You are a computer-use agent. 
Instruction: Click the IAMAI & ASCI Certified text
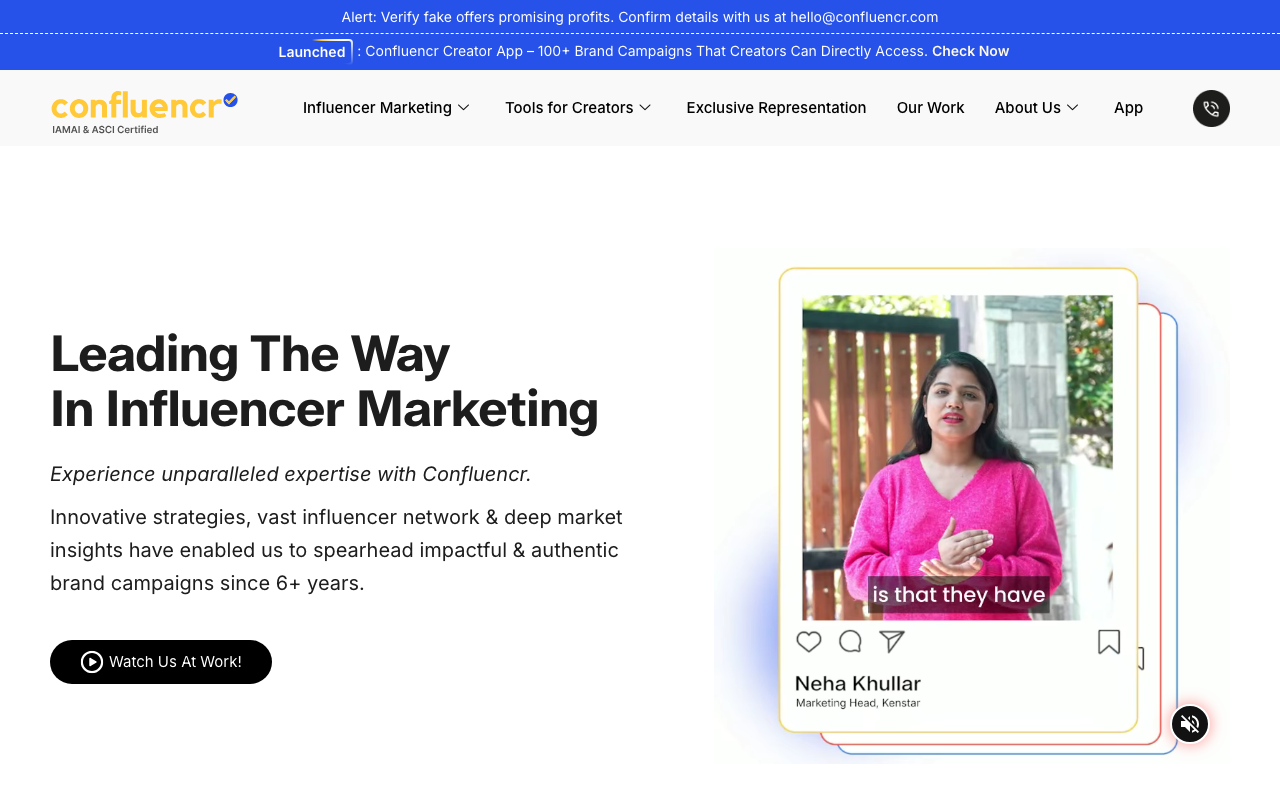click(105, 129)
